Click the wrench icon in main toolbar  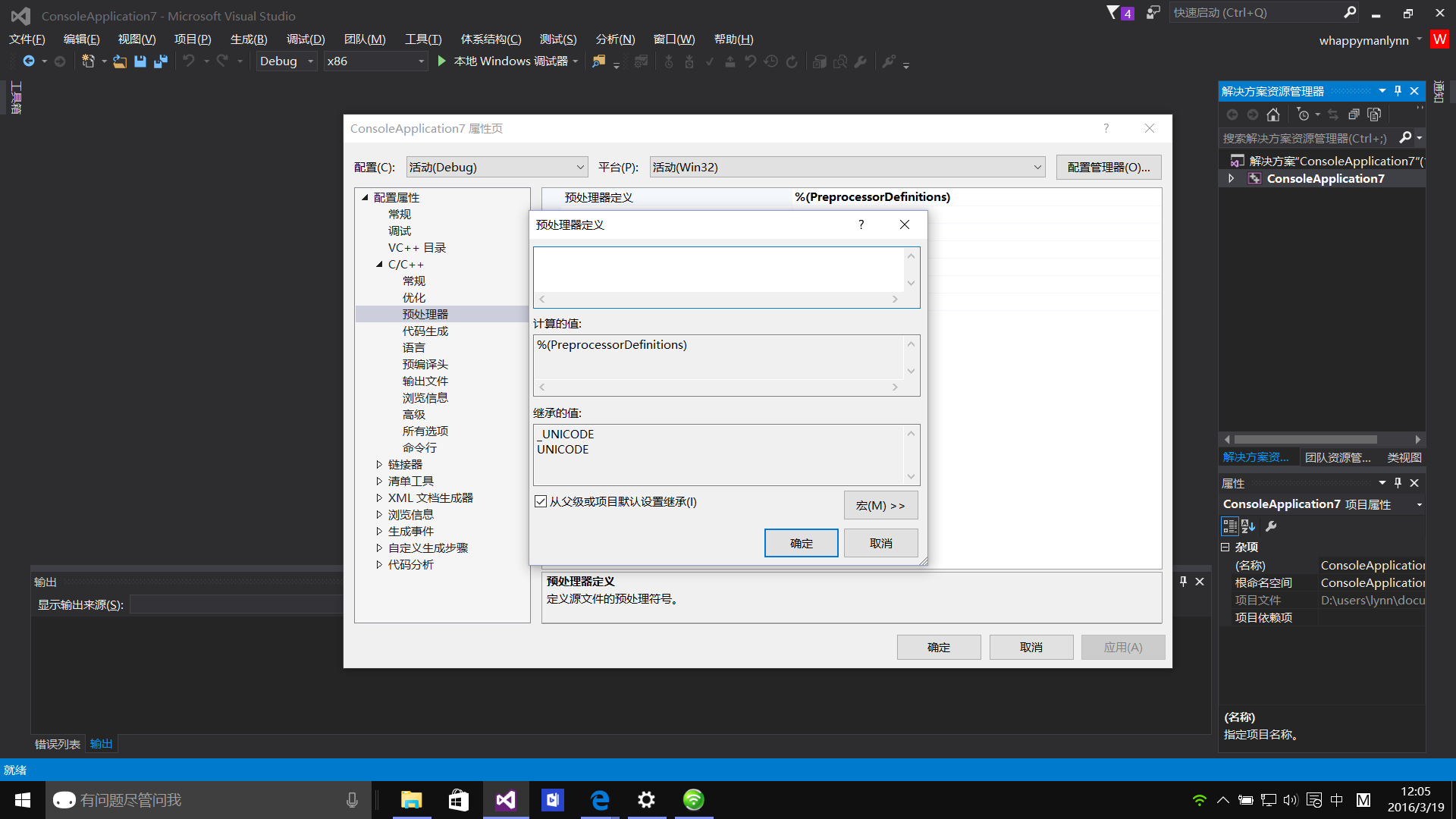(861, 61)
